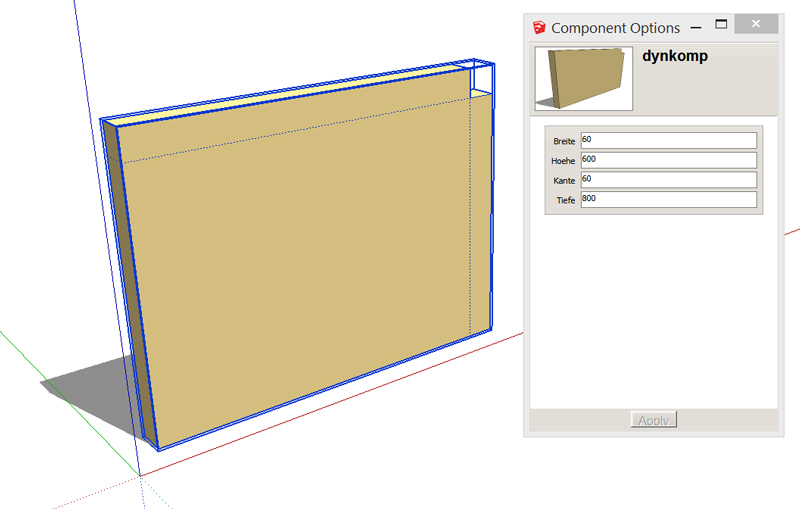The height and width of the screenshot is (509, 800).
Task: Close the Component Options dialog
Action: pyautogui.click(x=760, y=23)
